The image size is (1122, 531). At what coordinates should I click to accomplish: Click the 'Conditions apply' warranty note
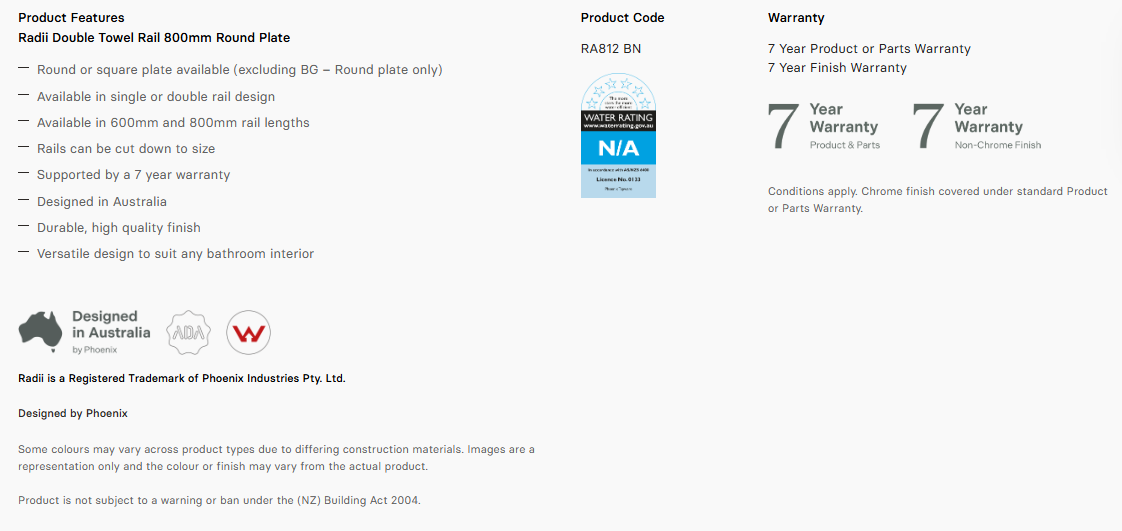click(x=937, y=200)
